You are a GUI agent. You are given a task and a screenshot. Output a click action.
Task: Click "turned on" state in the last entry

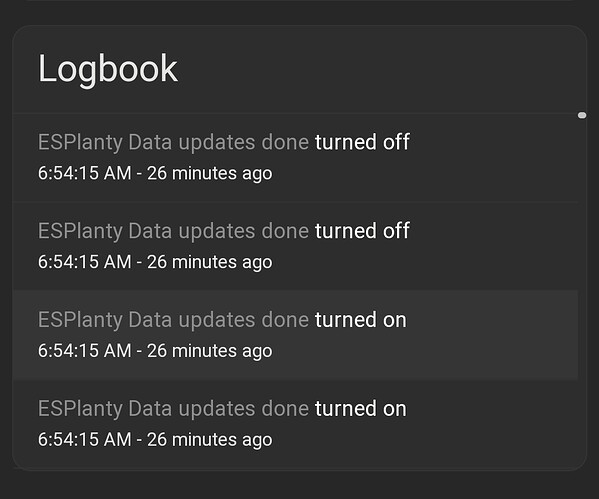point(361,409)
